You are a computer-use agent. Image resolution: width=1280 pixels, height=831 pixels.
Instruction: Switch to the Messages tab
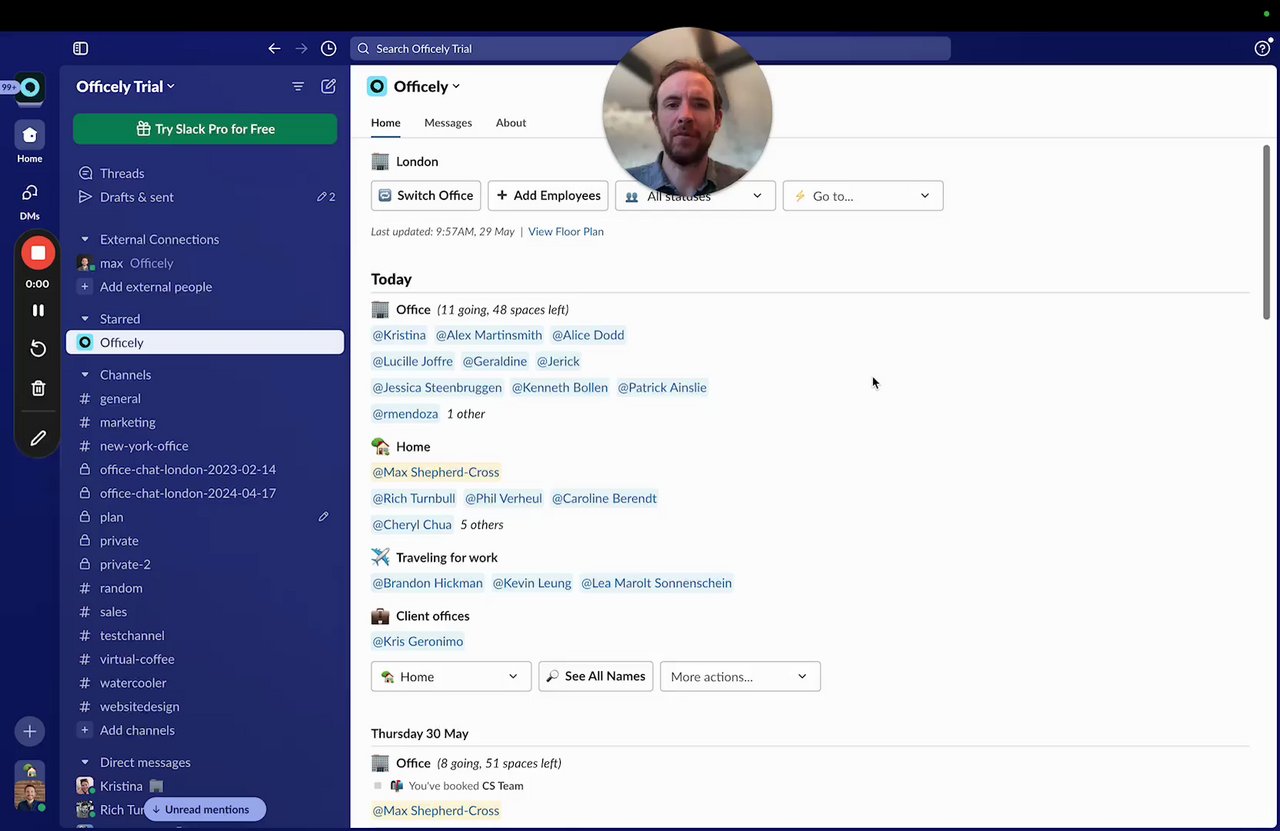[448, 123]
